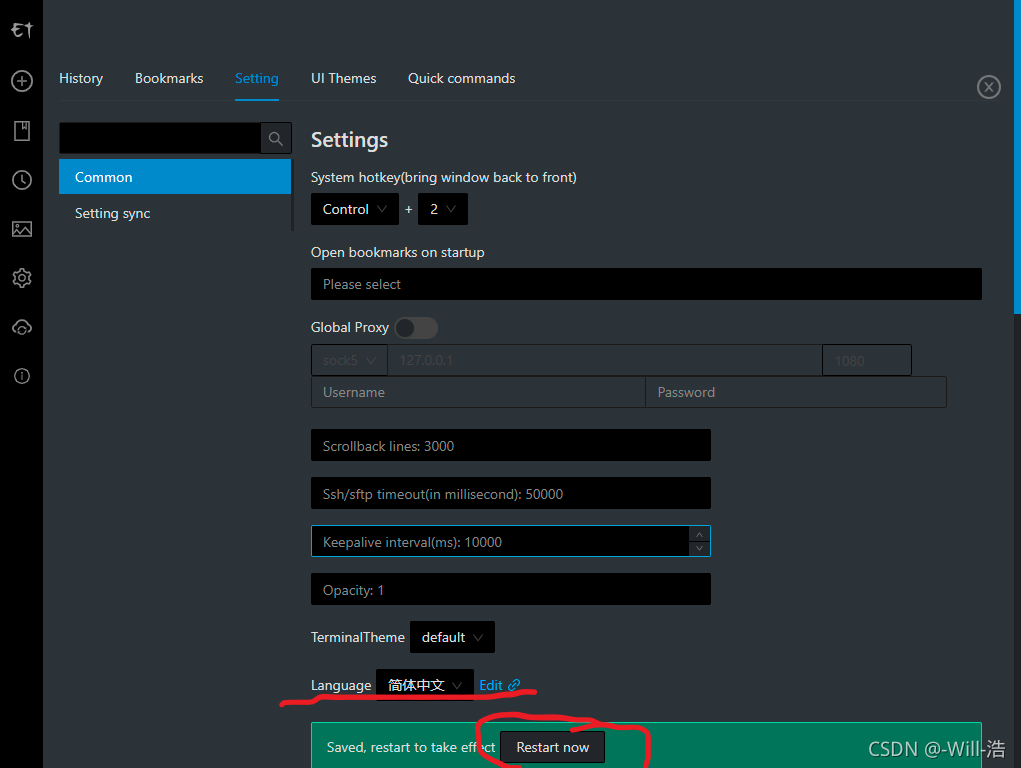Screen dimensions: 1021x768
Task: Toggle the Global Proxy switch
Action: tap(416, 328)
